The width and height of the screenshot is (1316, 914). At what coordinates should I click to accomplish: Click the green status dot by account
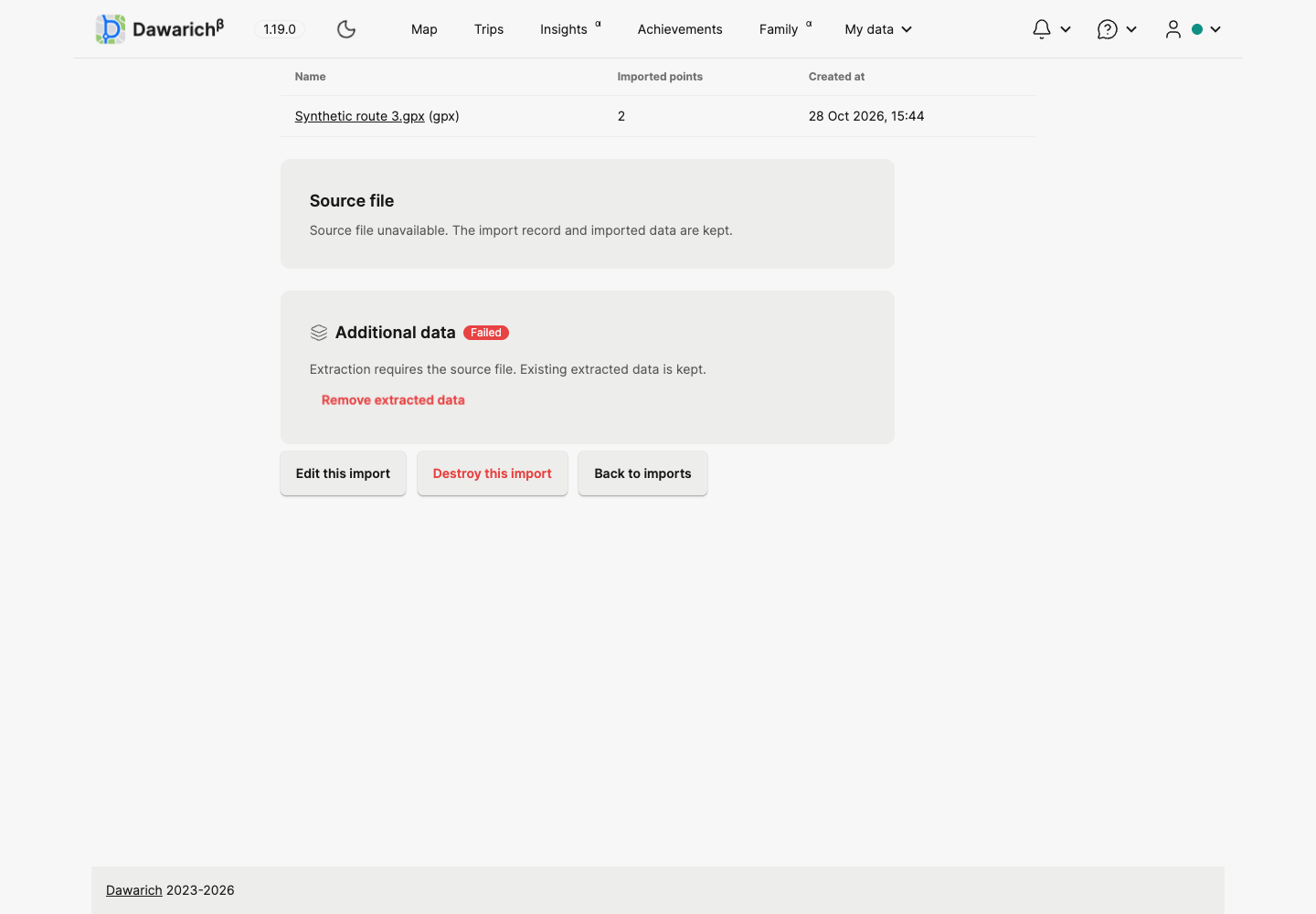coord(1197,29)
